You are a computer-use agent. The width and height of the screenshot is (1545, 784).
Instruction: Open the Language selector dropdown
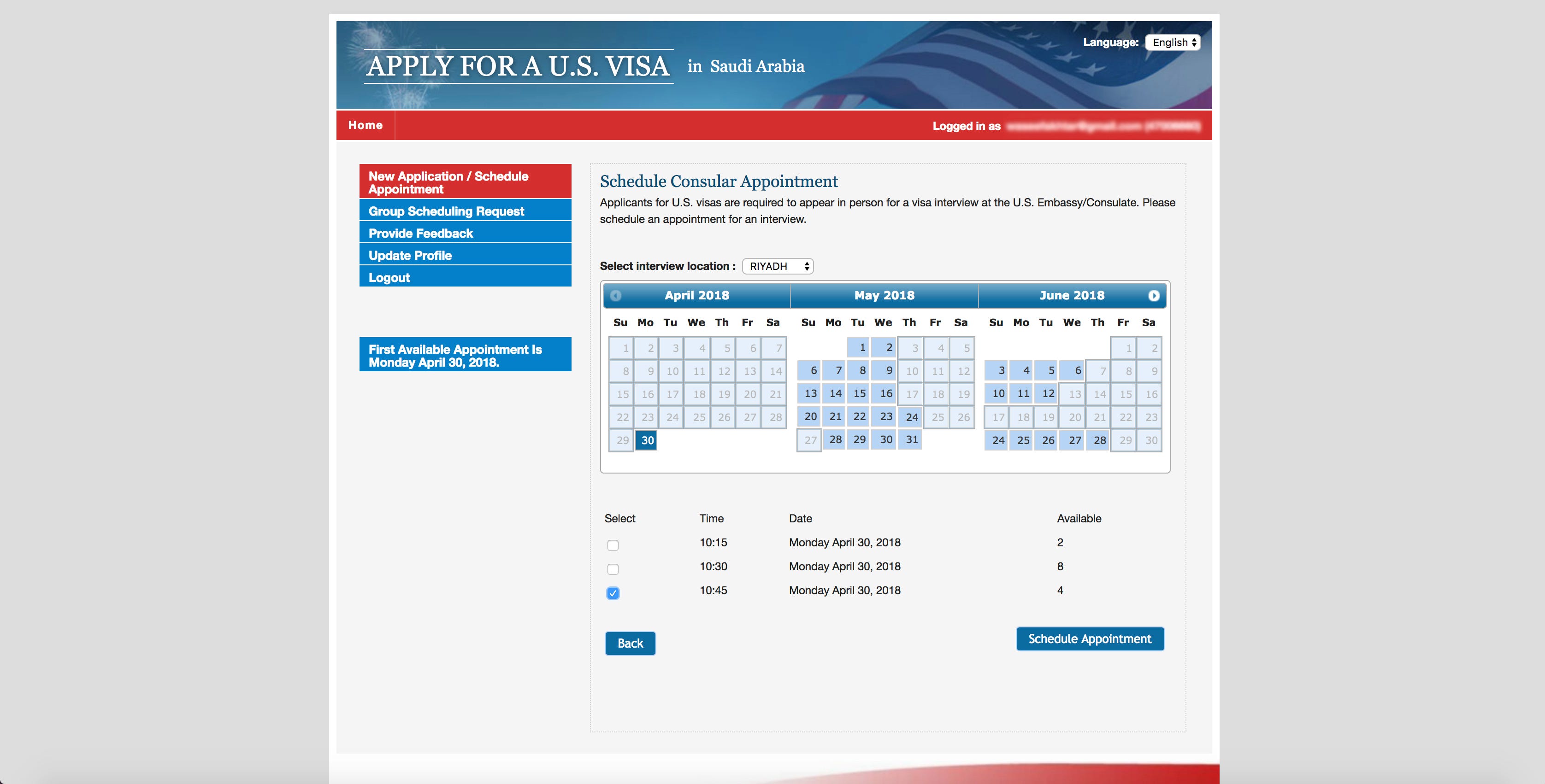click(x=1173, y=42)
